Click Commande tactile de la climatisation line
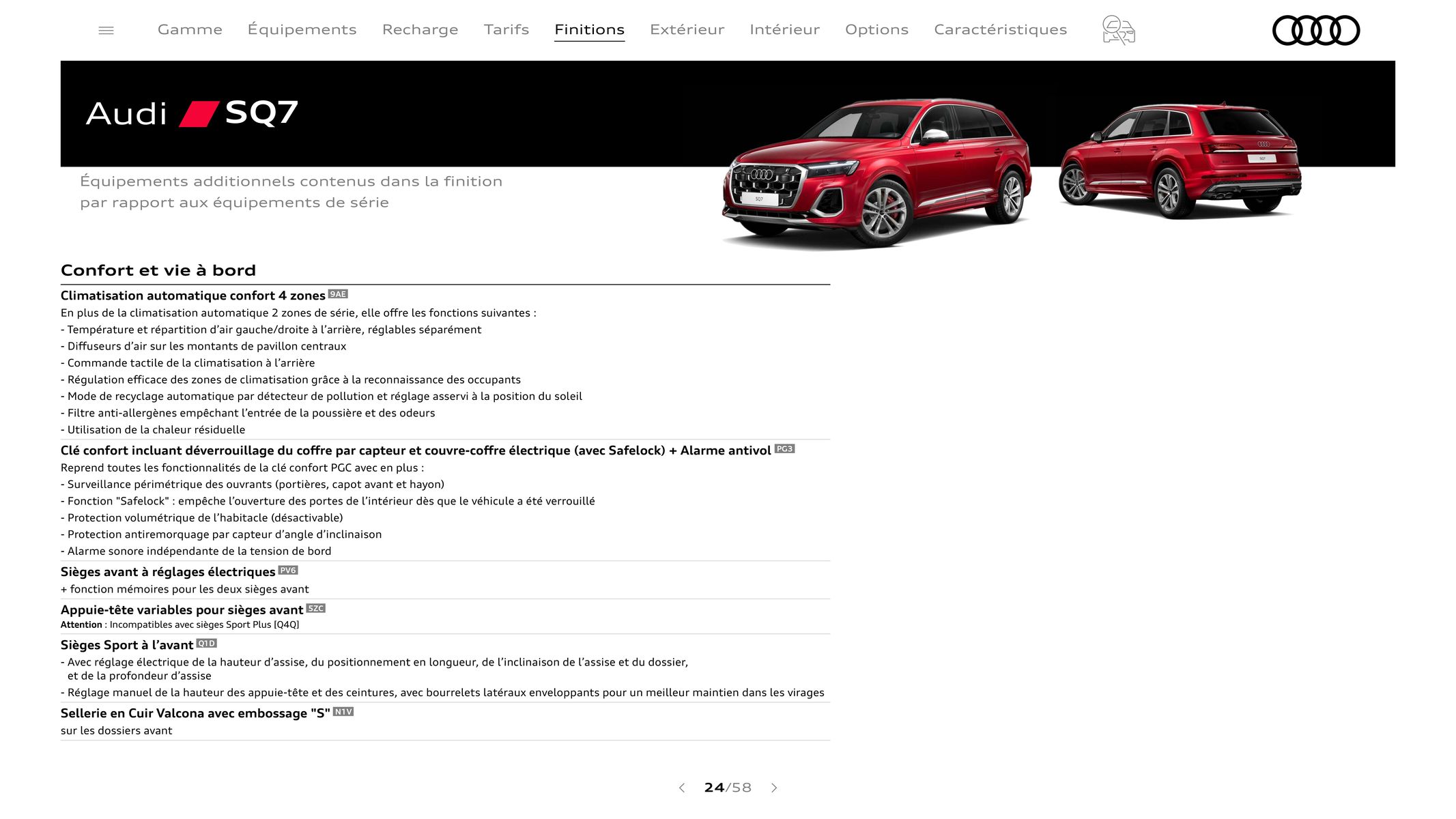Screen dimensions: 1456x819 [x=188, y=363]
